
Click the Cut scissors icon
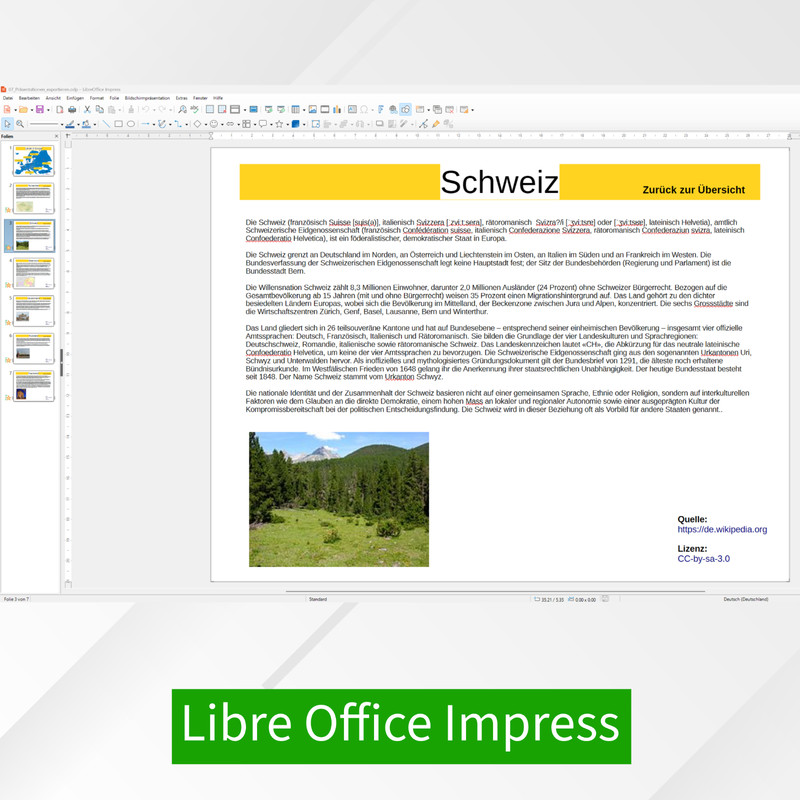(87, 109)
